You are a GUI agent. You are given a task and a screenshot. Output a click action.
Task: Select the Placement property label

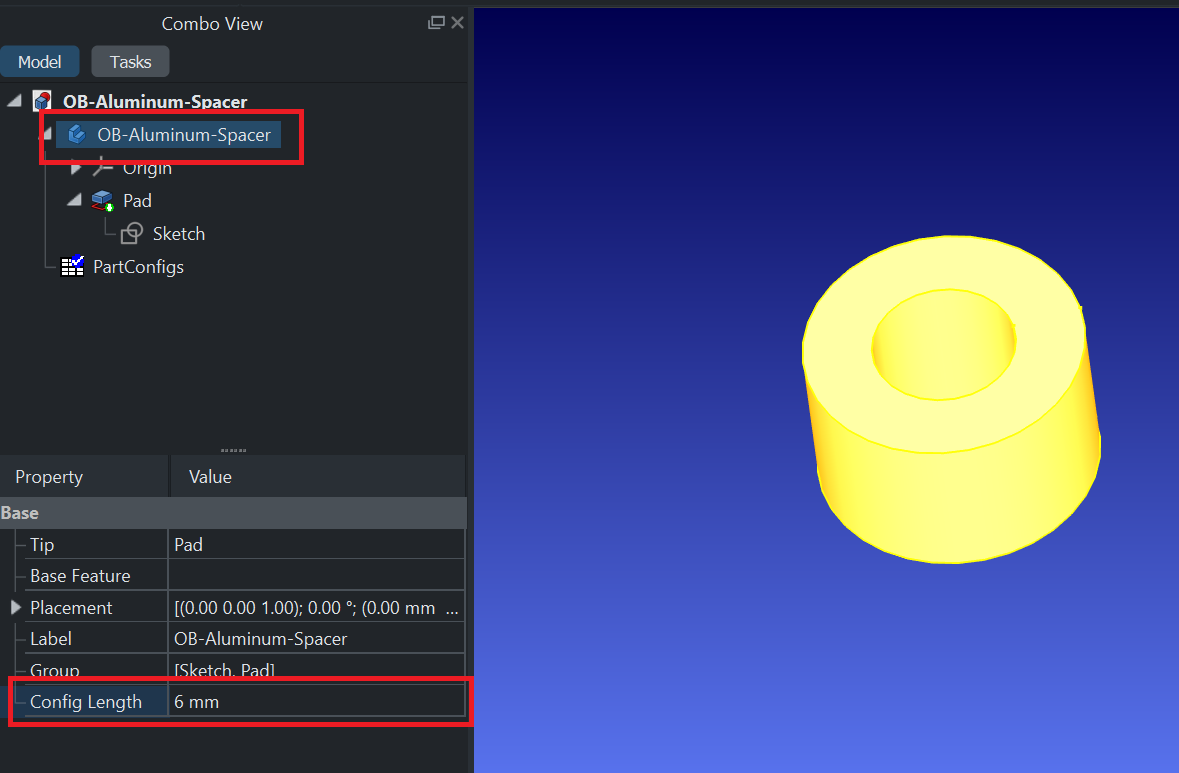71,608
